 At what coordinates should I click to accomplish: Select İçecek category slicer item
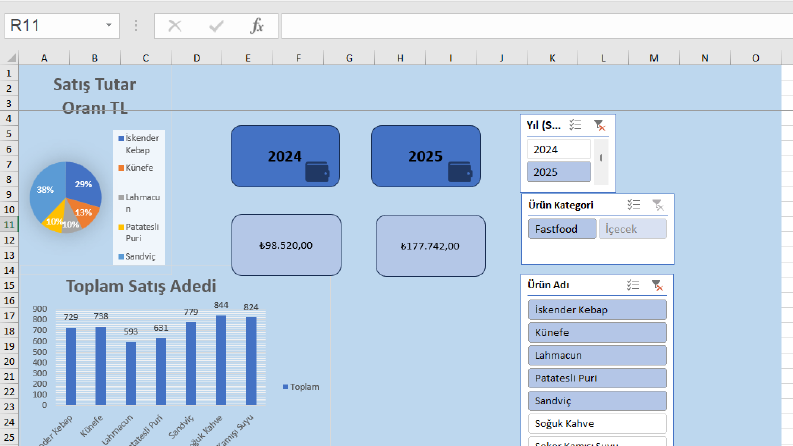(633, 229)
